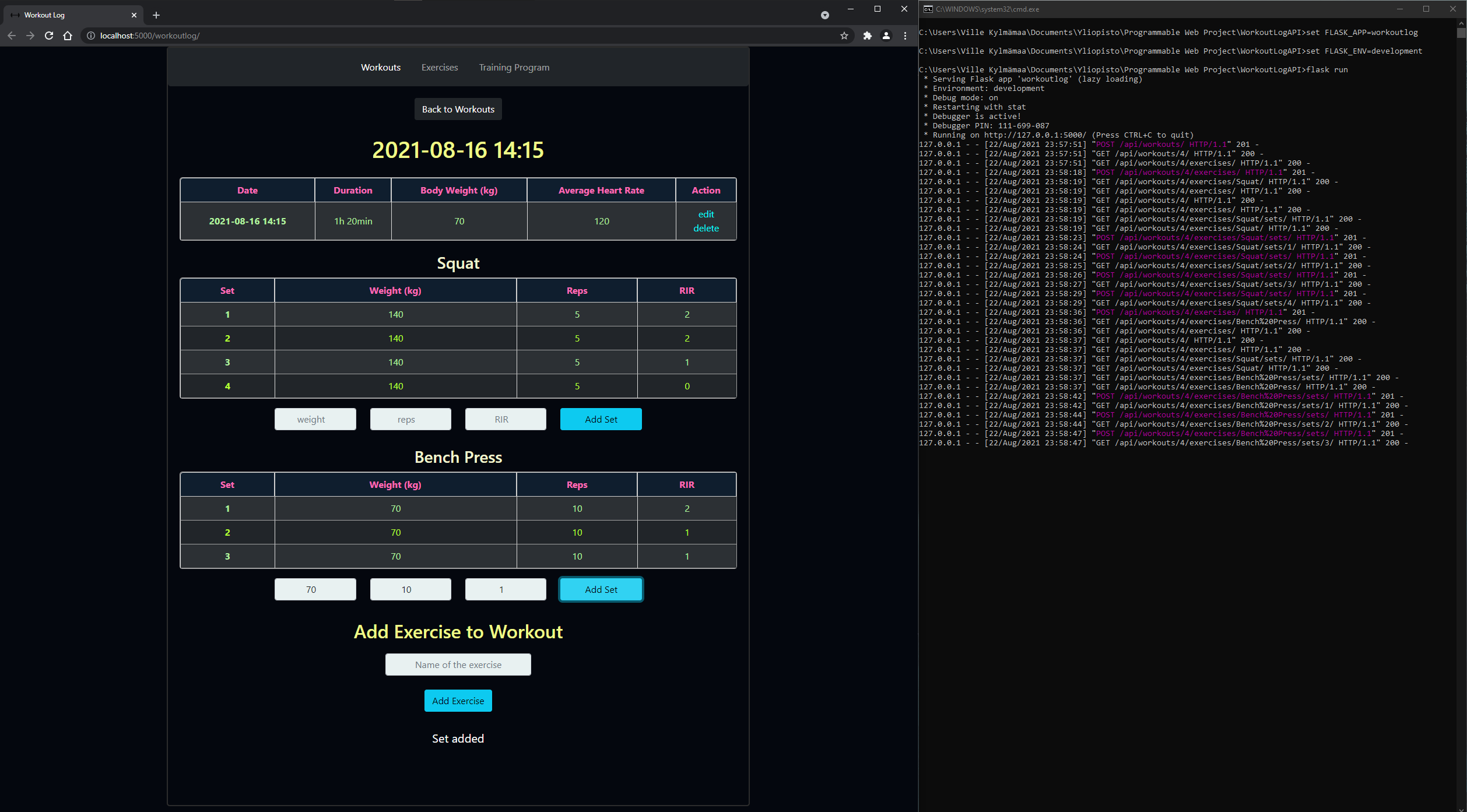Viewport: 1467px width, 812px height.
Task: Close the Workout Log tab
Action: (134, 15)
